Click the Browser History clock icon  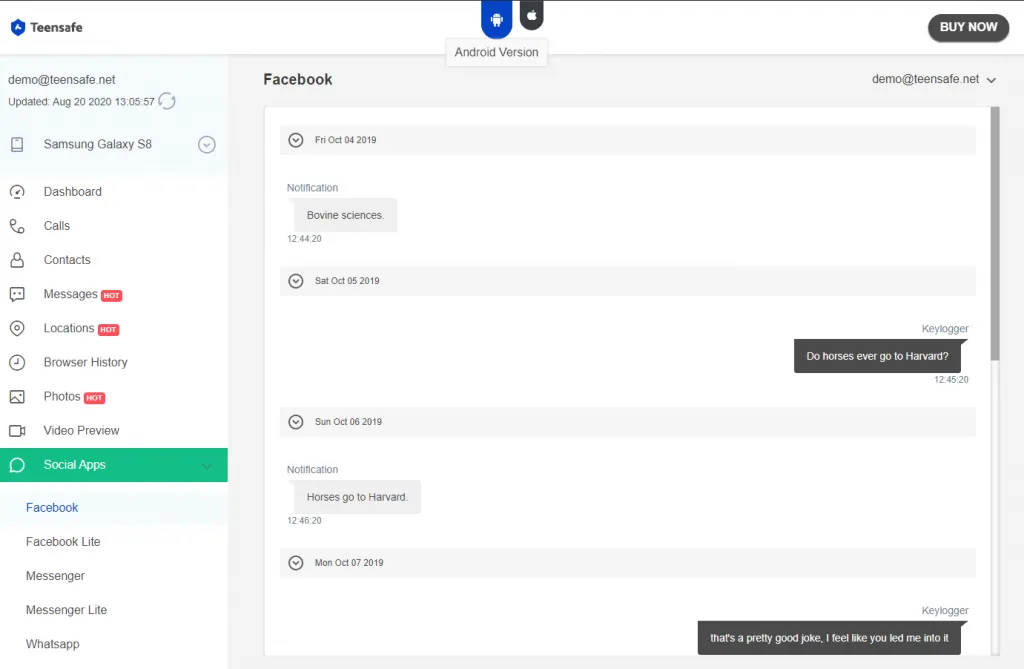click(17, 363)
